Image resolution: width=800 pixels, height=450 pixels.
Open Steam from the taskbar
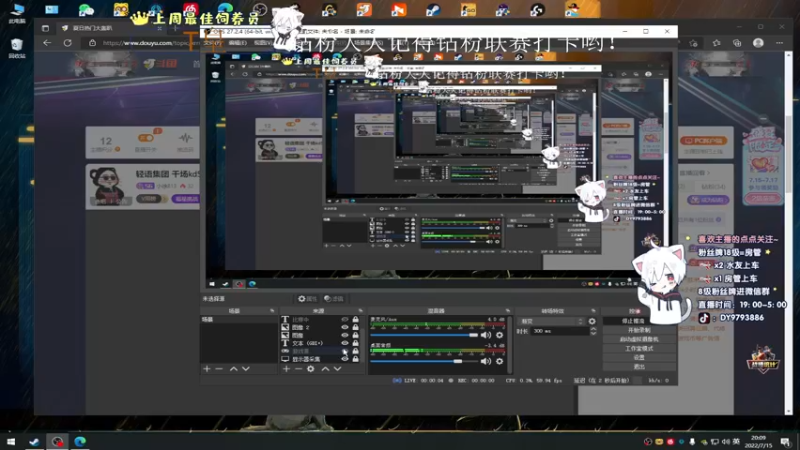34,441
